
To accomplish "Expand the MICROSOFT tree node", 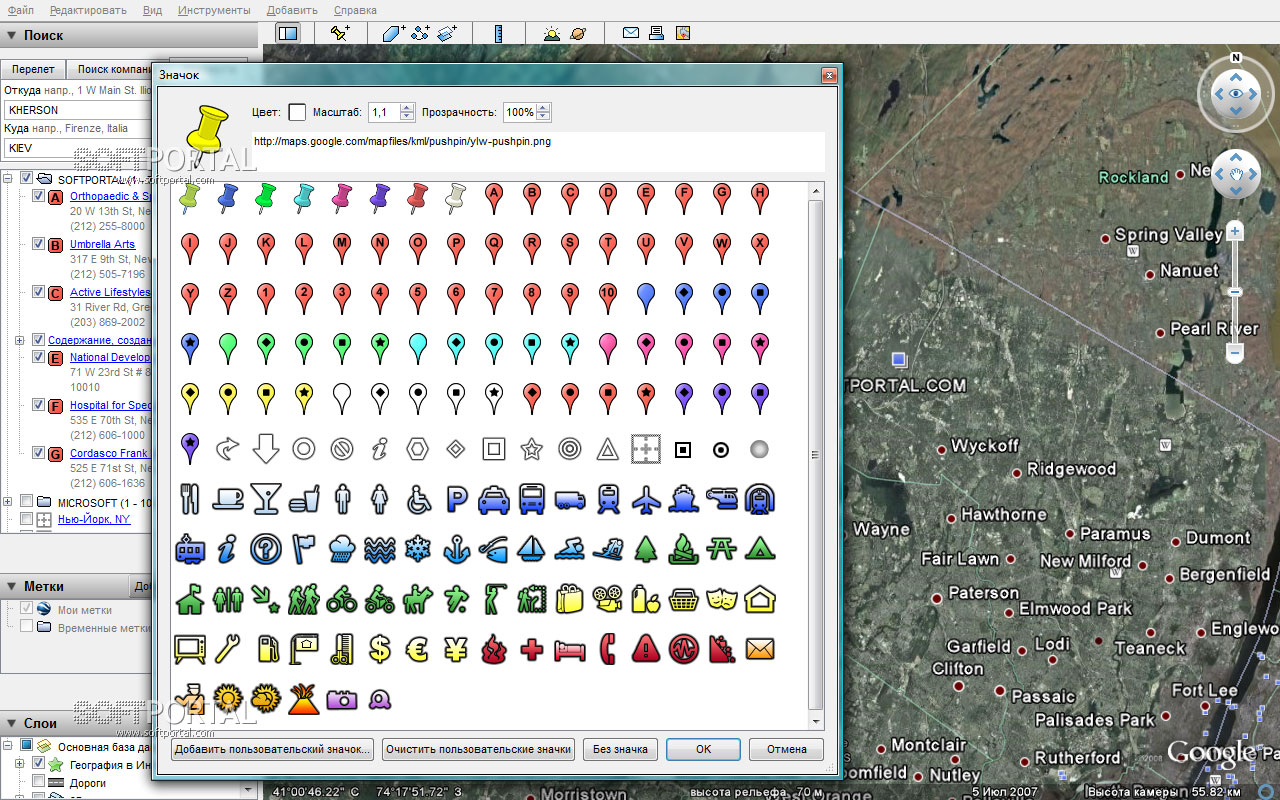I will click(x=8, y=502).
